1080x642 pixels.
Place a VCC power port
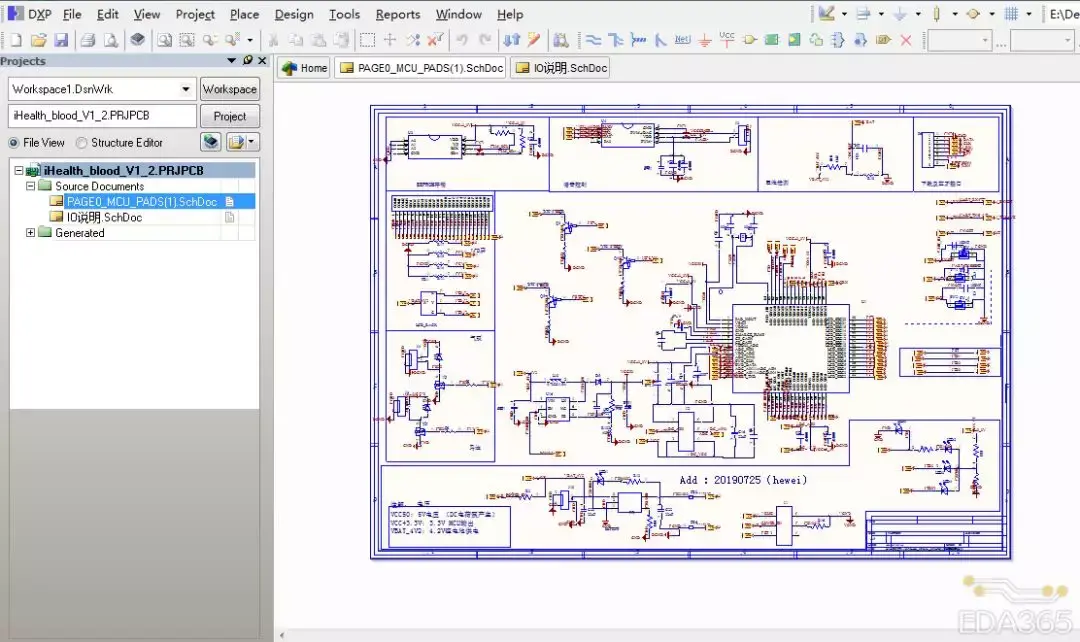point(727,40)
